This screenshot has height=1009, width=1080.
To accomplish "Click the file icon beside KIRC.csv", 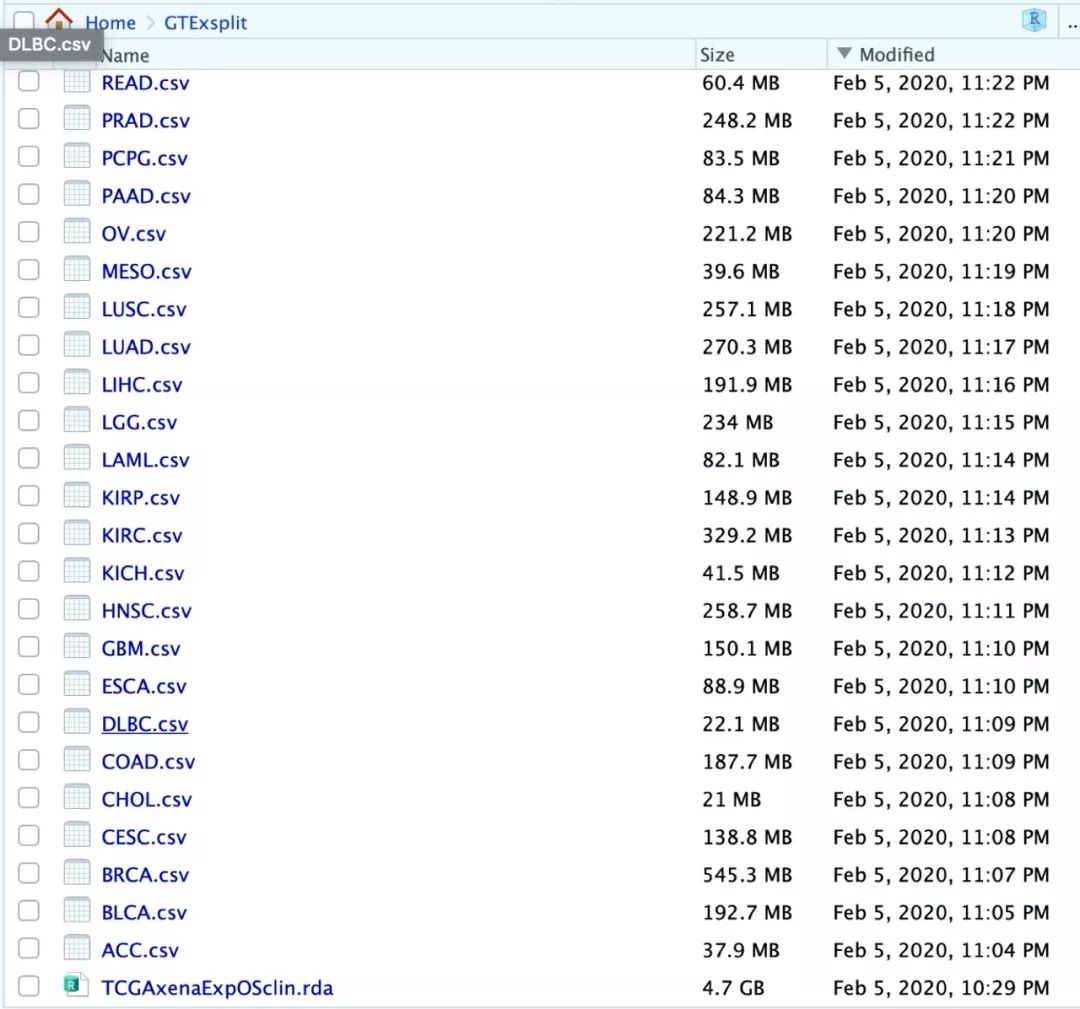I will 76,533.
